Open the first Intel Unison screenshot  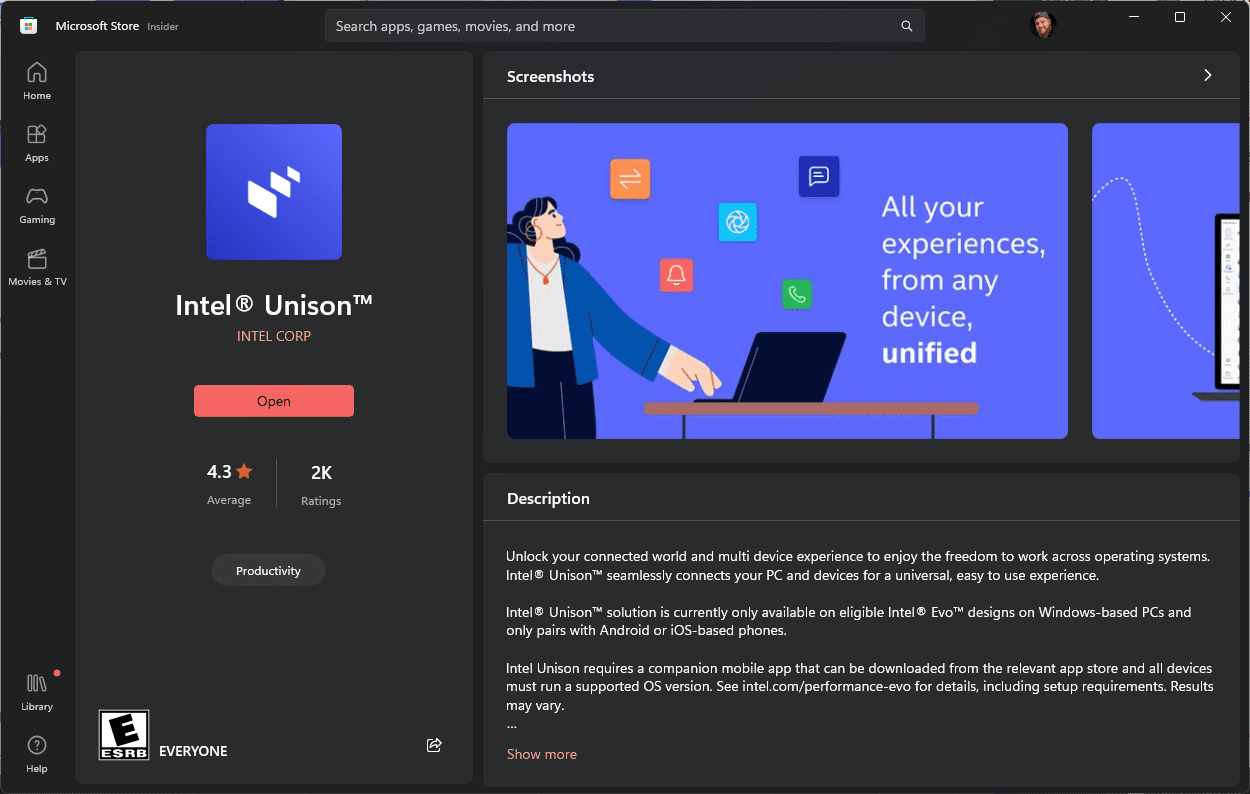(x=787, y=281)
